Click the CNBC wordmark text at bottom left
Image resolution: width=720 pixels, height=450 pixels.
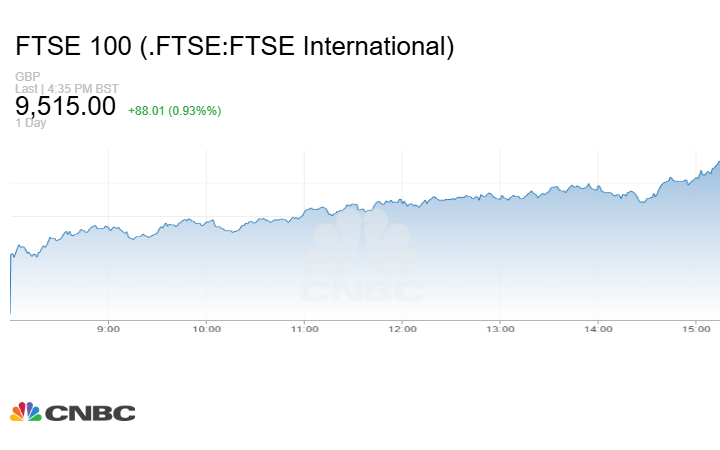click(89, 412)
